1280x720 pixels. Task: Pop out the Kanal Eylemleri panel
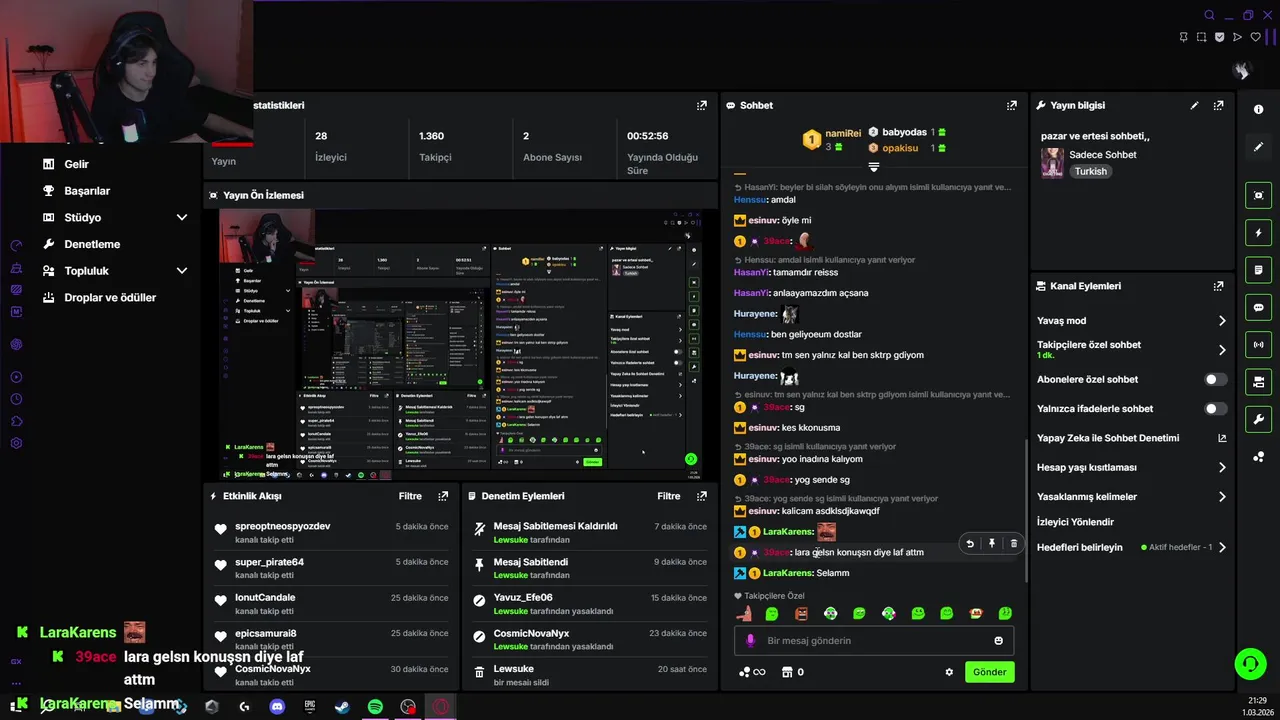coord(1218,286)
